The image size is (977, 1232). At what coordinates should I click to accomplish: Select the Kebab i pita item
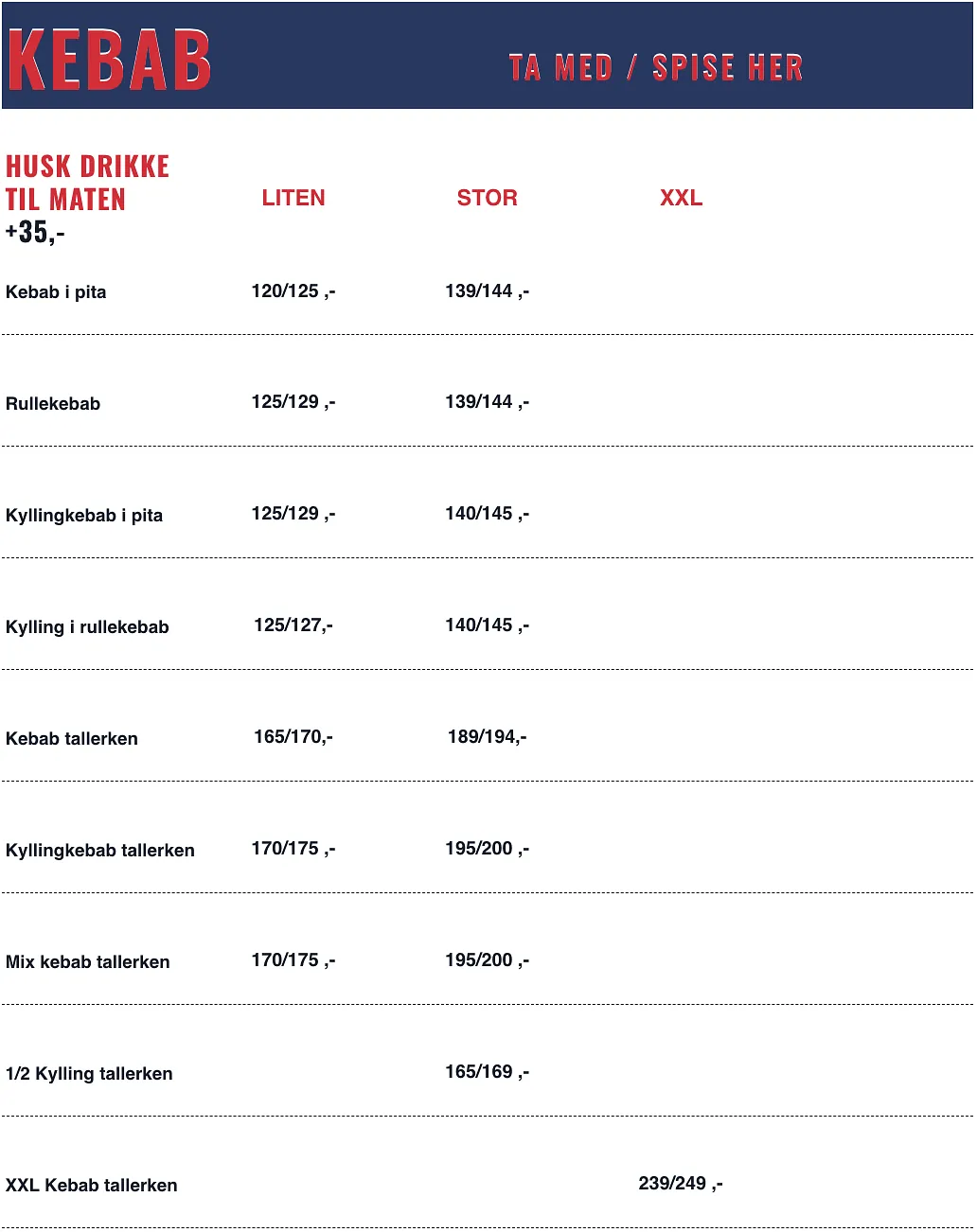click(x=56, y=292)
